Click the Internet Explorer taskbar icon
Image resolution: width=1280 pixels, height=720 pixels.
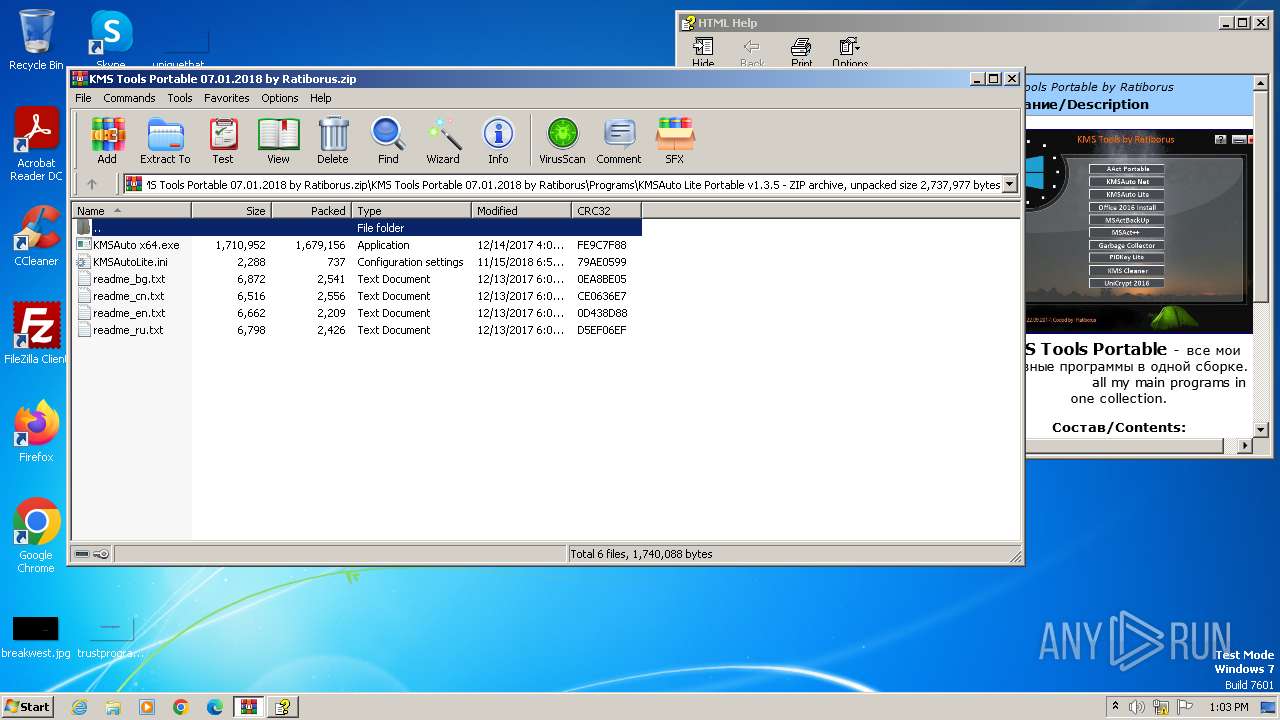tap(79, 707)
